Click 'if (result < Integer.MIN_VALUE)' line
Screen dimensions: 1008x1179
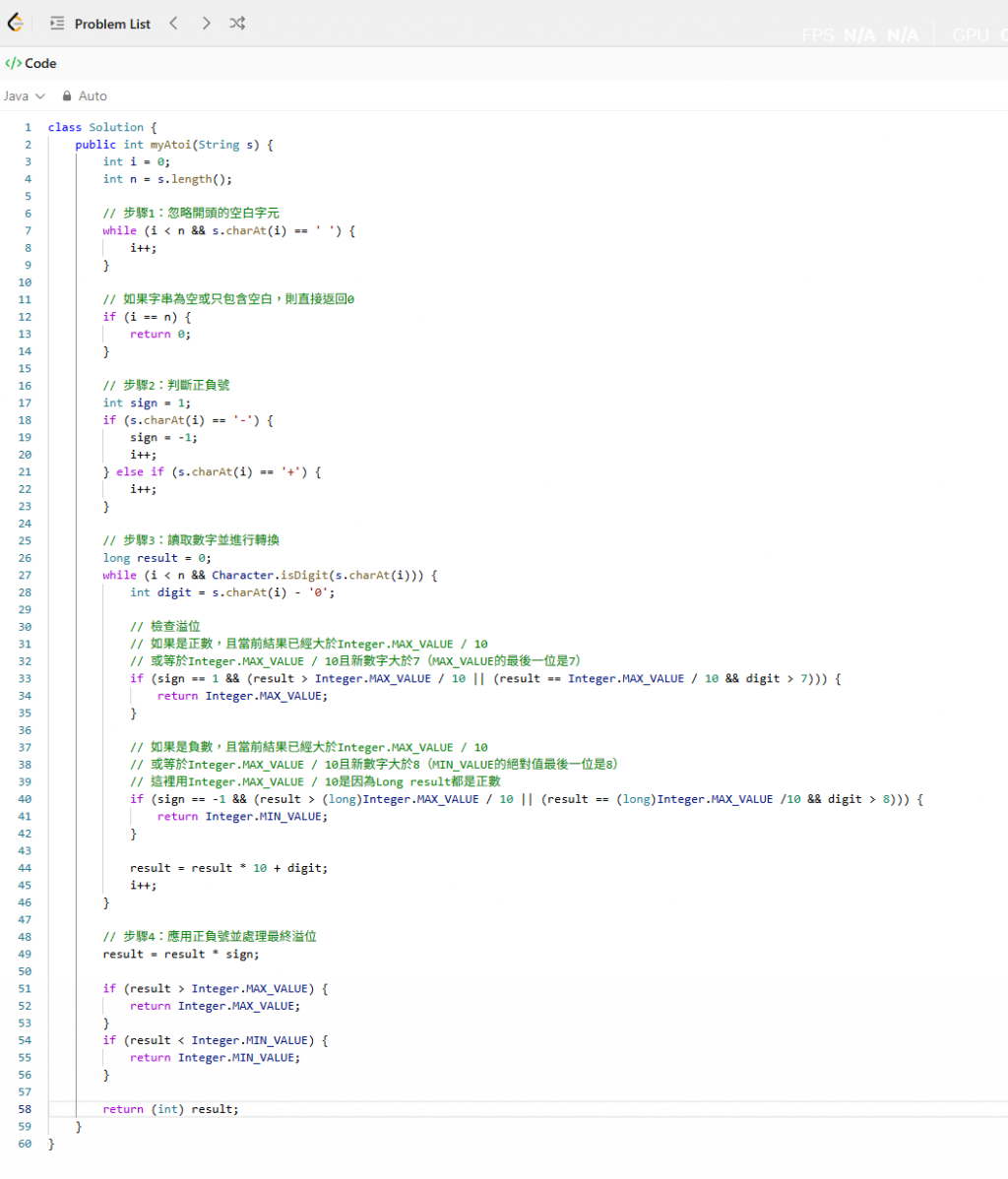pyautogui.click(x=216, y=1040)
